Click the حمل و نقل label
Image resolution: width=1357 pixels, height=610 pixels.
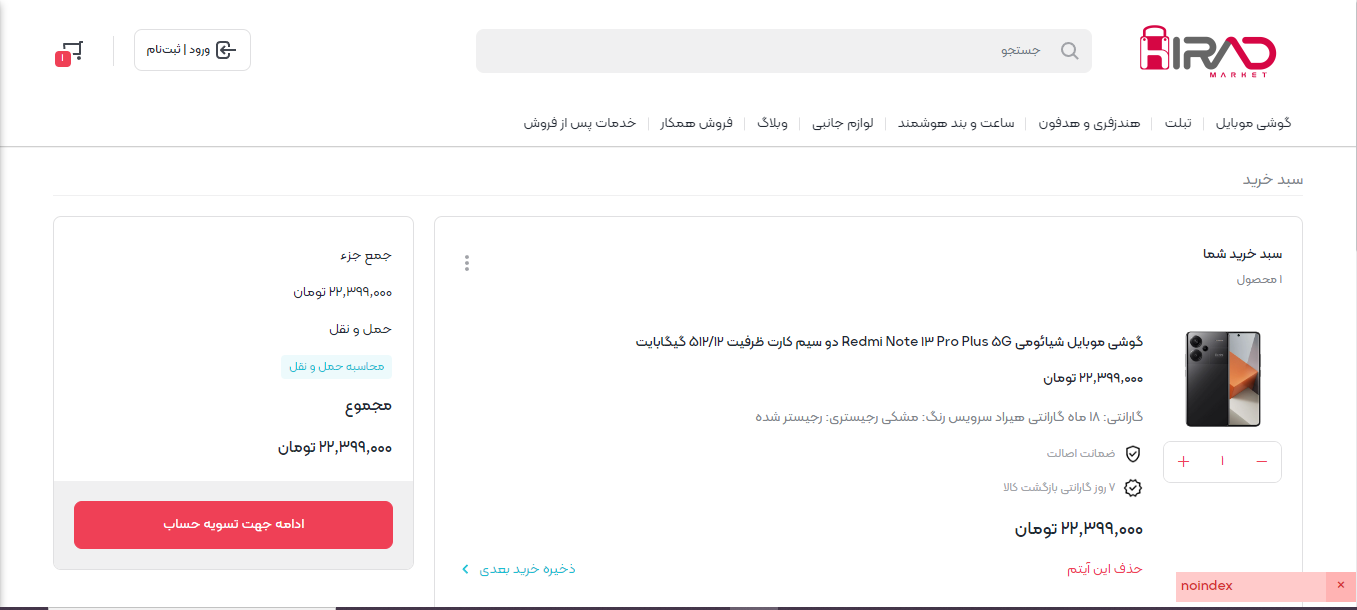pyautogui.click(x=361, y=329)
